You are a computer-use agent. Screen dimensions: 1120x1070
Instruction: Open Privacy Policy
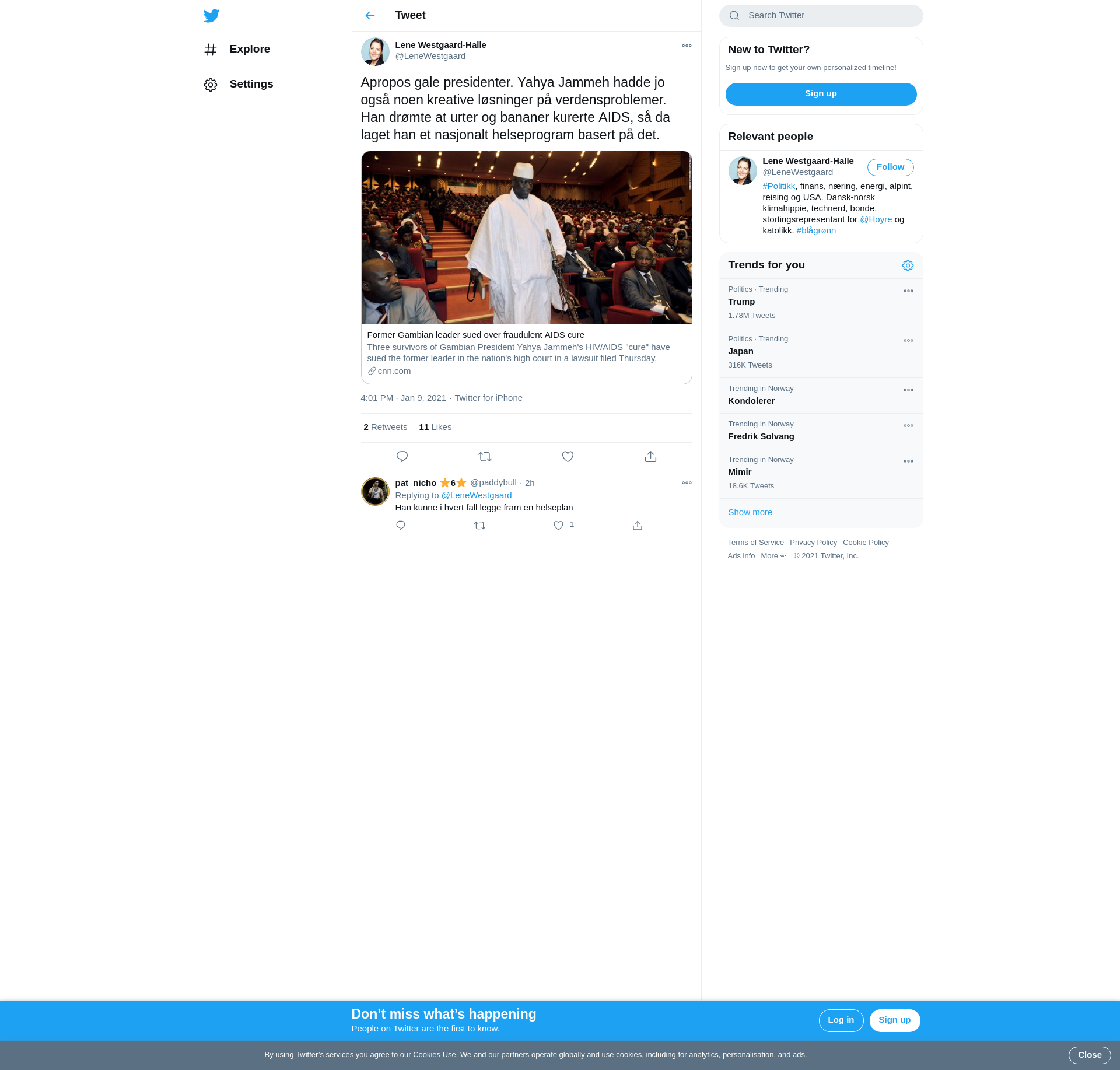tap(813, 543)
